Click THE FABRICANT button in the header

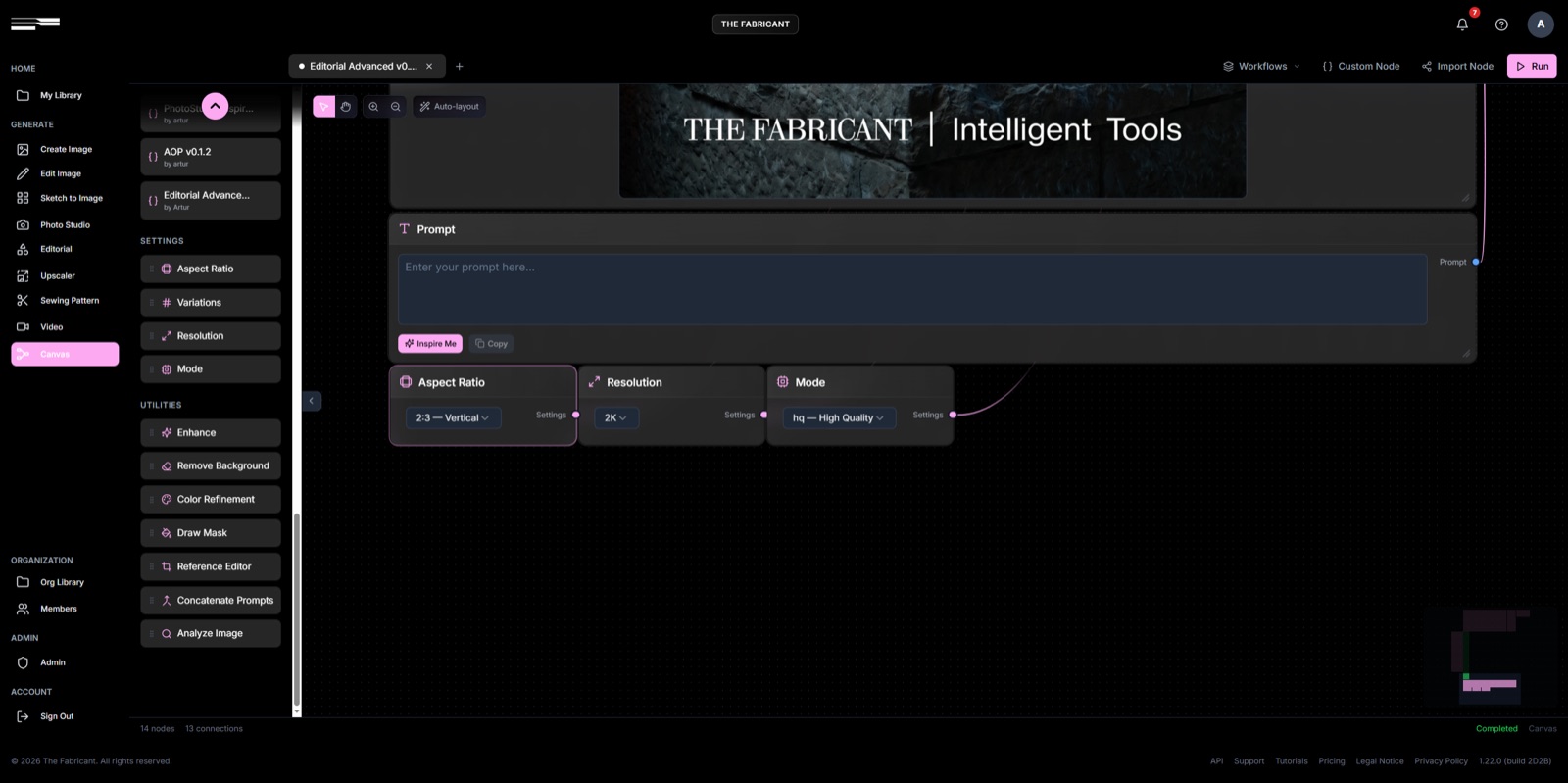tap(755, 24)
